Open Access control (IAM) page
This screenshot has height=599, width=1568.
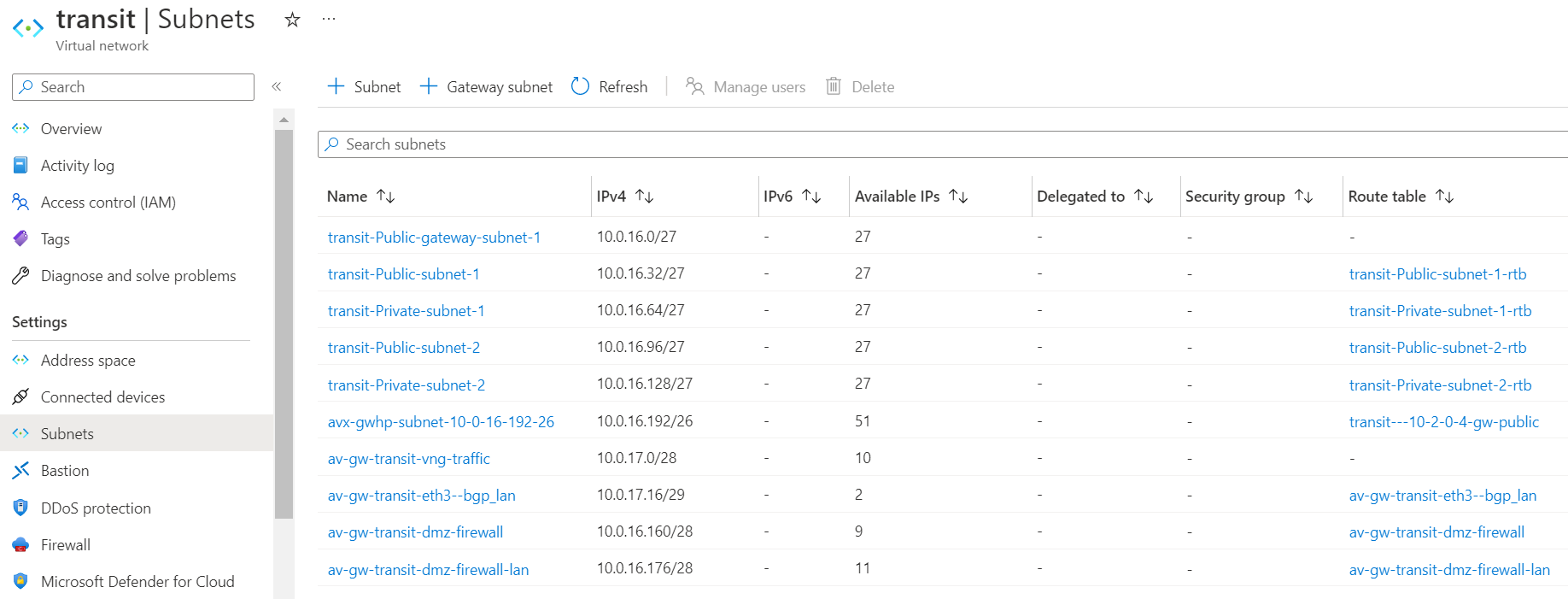[108, 203]
